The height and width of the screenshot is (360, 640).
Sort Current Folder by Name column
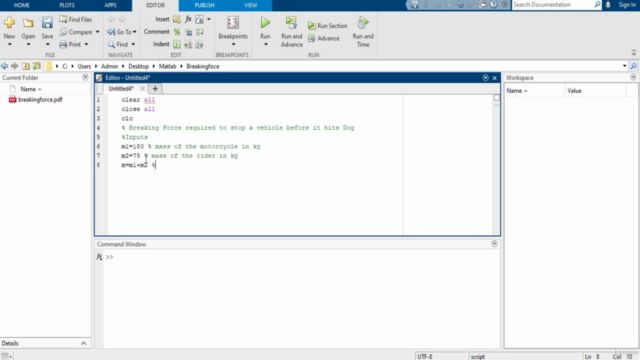pos(31,89)
